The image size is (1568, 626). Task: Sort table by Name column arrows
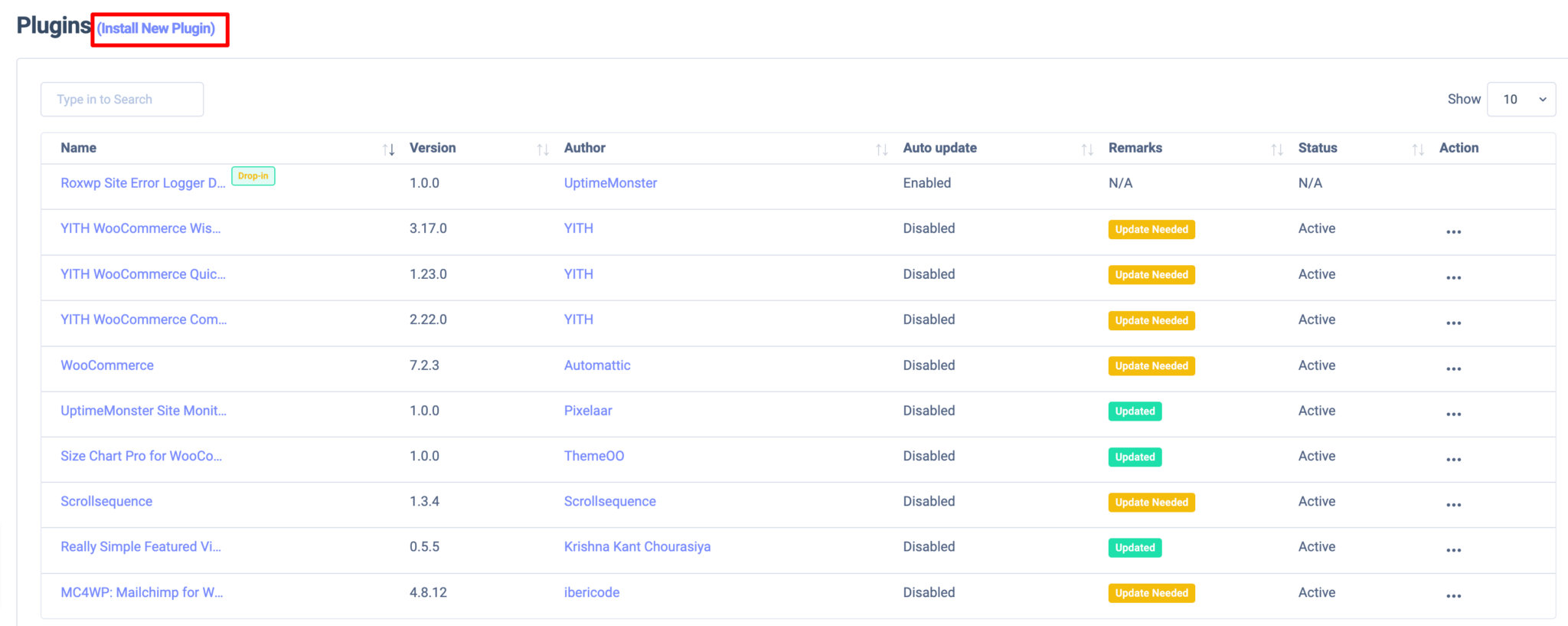[389, 149]
